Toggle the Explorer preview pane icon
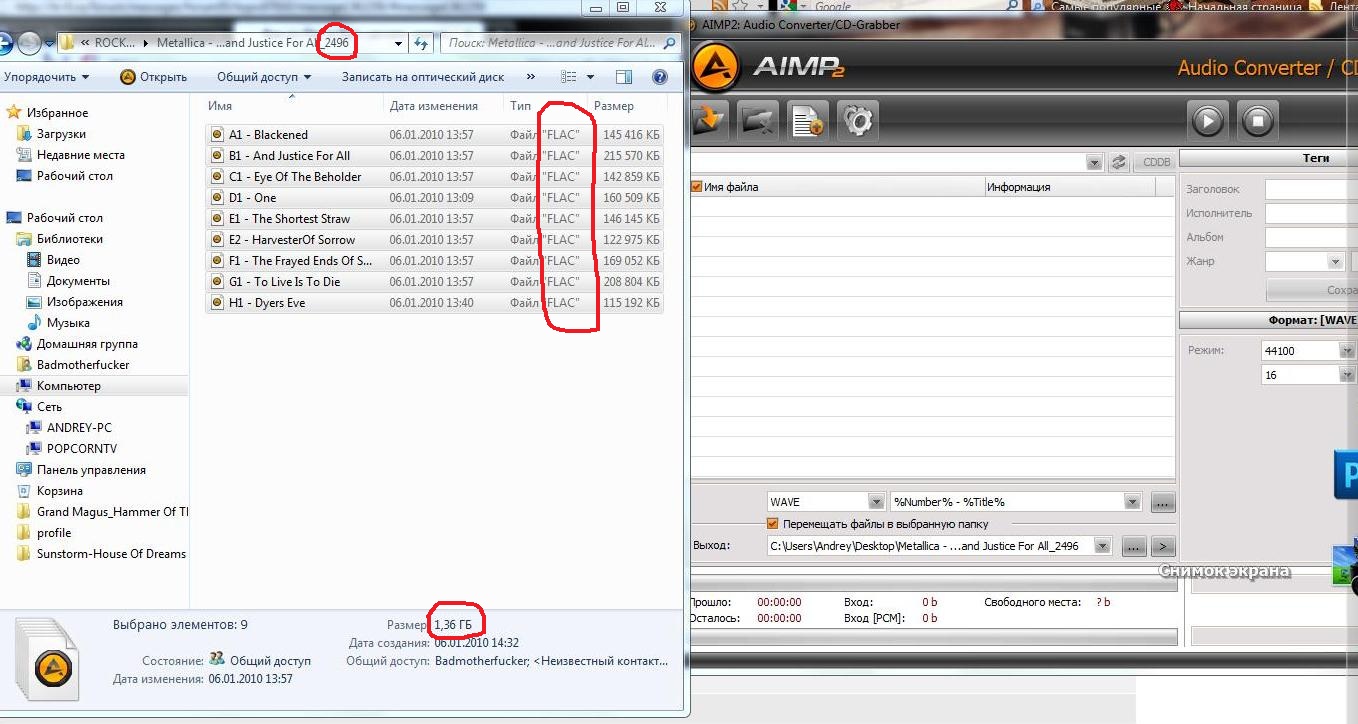The height and width of the screenshot is (724, 1358). [x=624, y=77]
